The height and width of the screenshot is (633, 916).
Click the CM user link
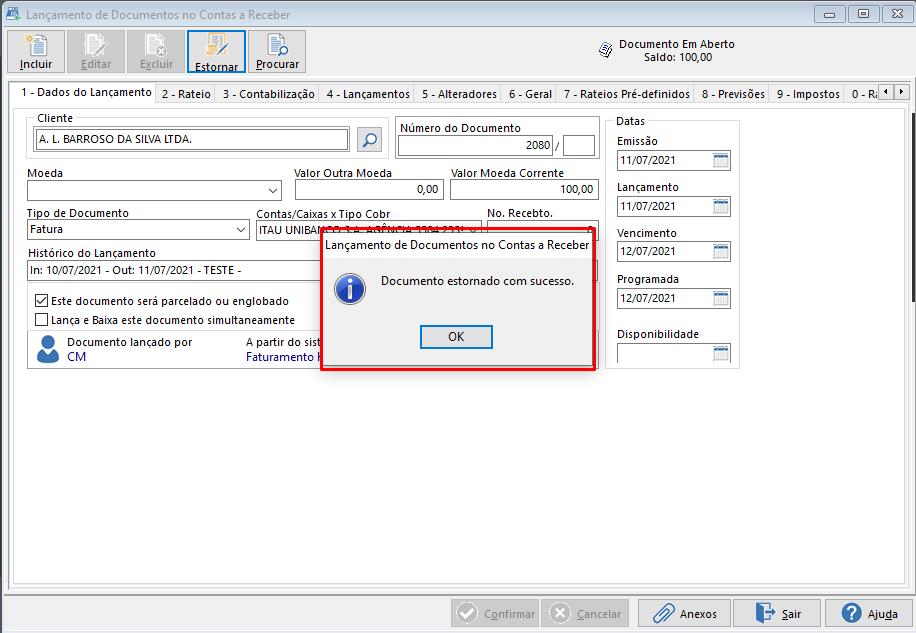point(77,357)
